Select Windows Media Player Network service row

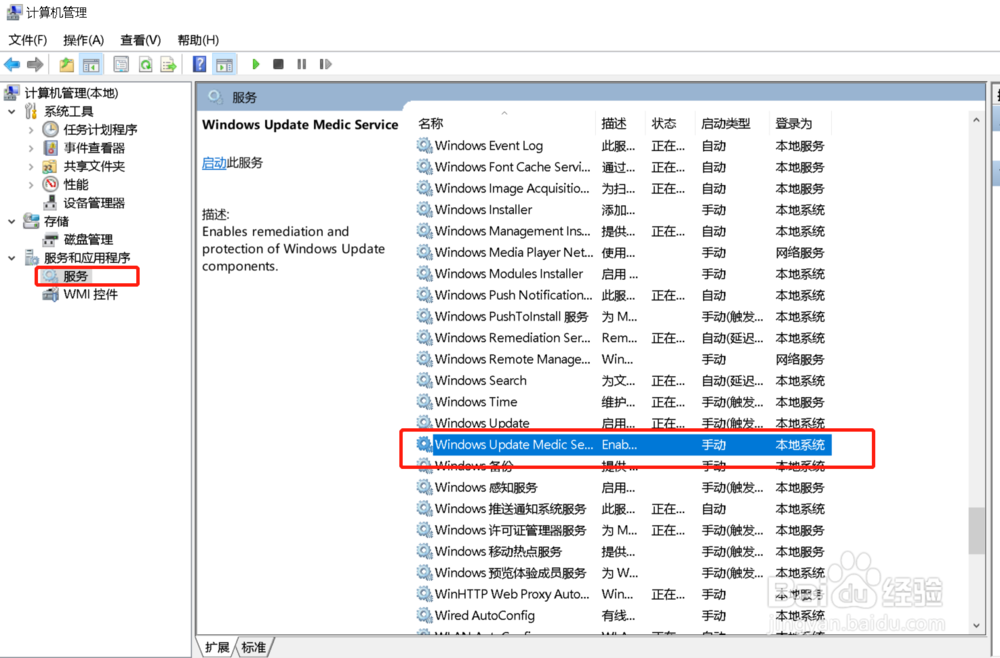(x=623, y=252)
